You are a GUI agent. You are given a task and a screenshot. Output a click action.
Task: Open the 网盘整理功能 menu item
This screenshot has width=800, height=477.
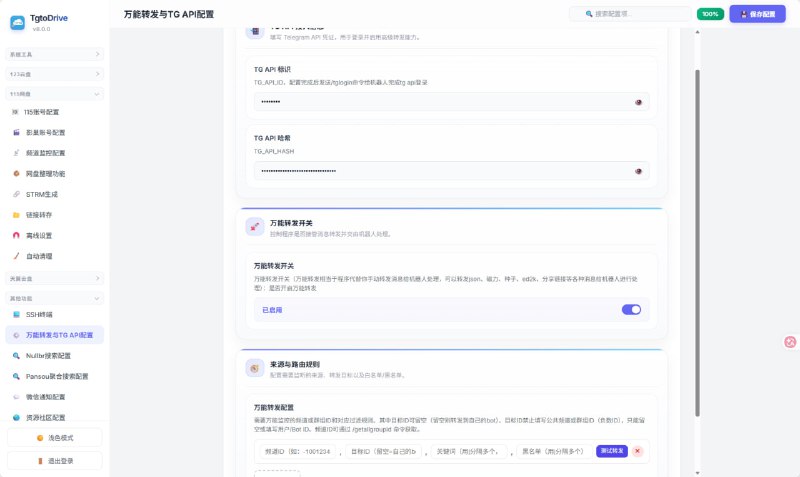pyautogui.click(x=55, y=173)
